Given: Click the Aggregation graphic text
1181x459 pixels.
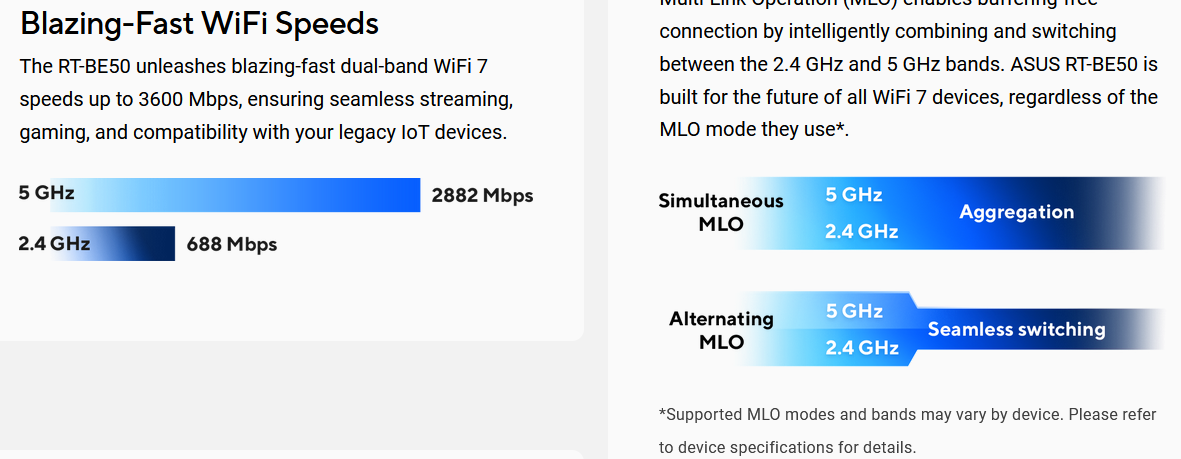Looking at the screenshot, I should (x=1016, y=213).
